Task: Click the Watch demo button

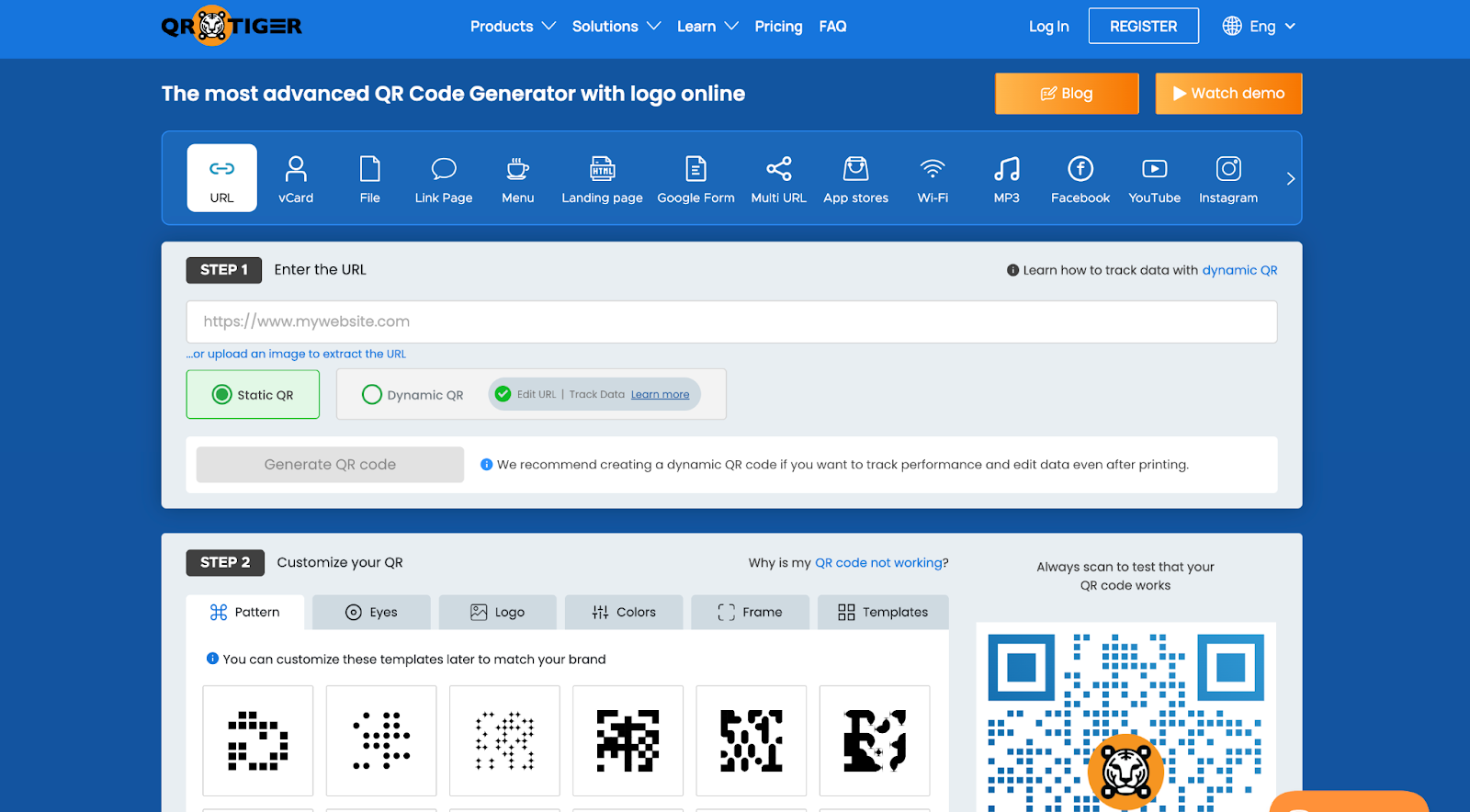Action: click(1228, 94)
